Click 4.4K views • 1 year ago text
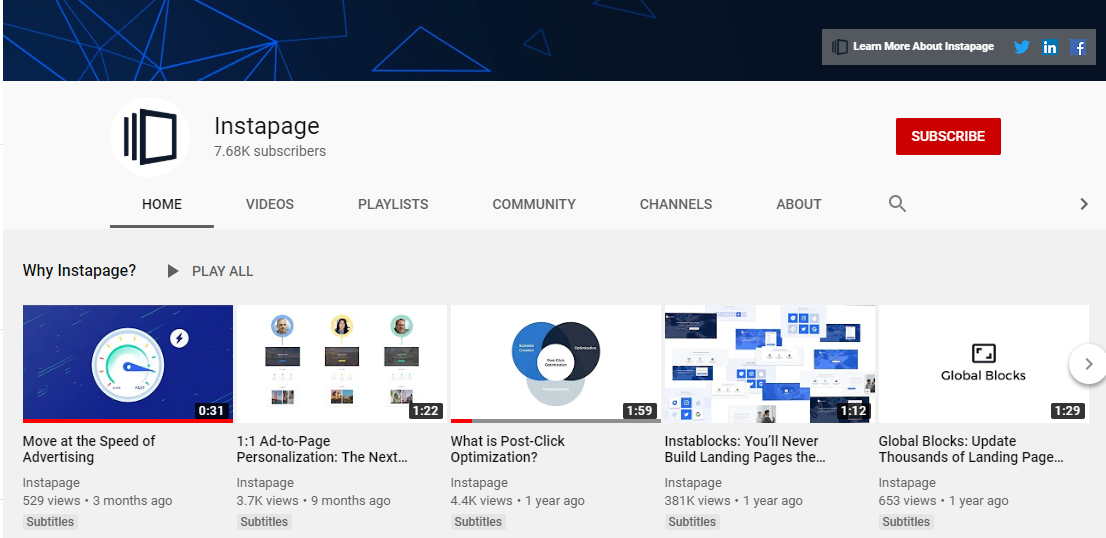 tap(518, 501)
